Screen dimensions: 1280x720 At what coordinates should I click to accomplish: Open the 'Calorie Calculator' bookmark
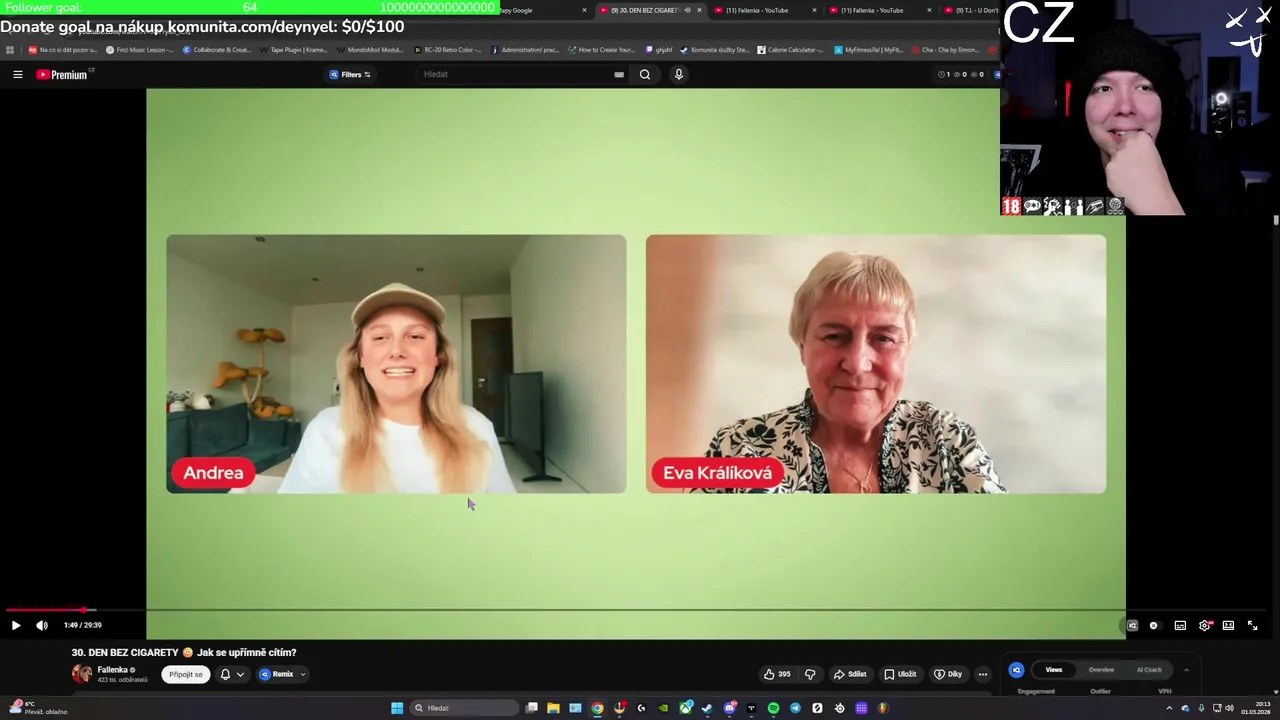[x=790, y=49]
